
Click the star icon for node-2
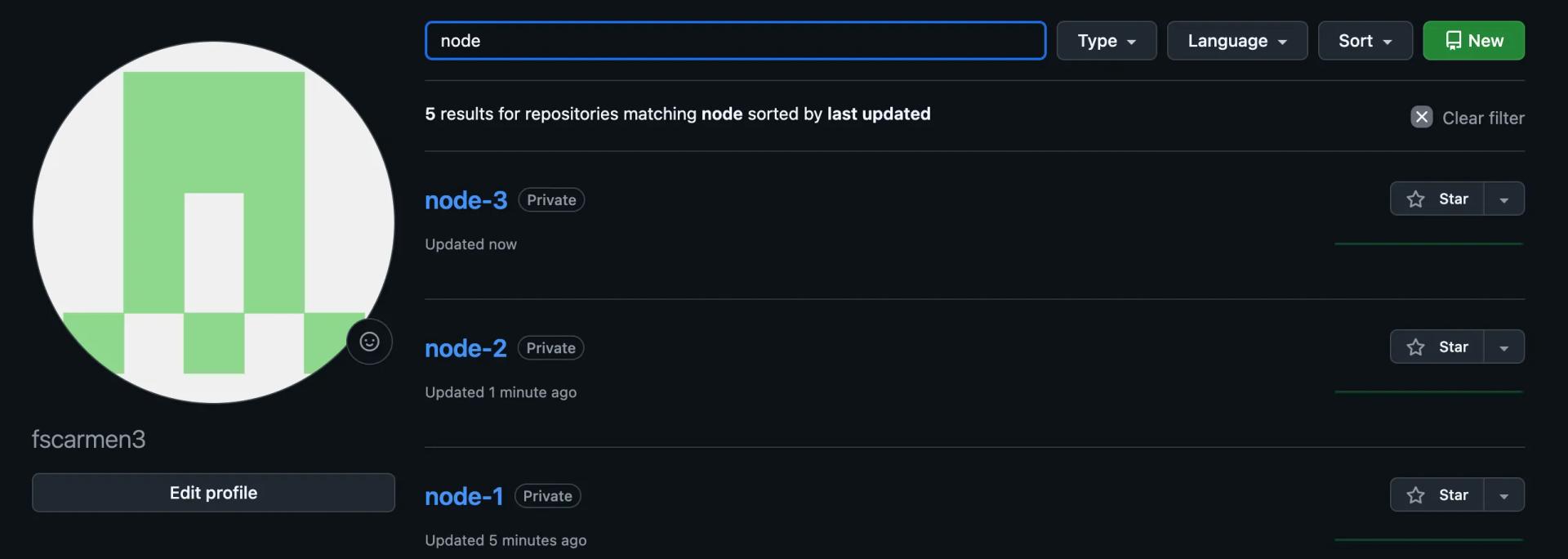pyautogui.click(x=1415, y=347)
